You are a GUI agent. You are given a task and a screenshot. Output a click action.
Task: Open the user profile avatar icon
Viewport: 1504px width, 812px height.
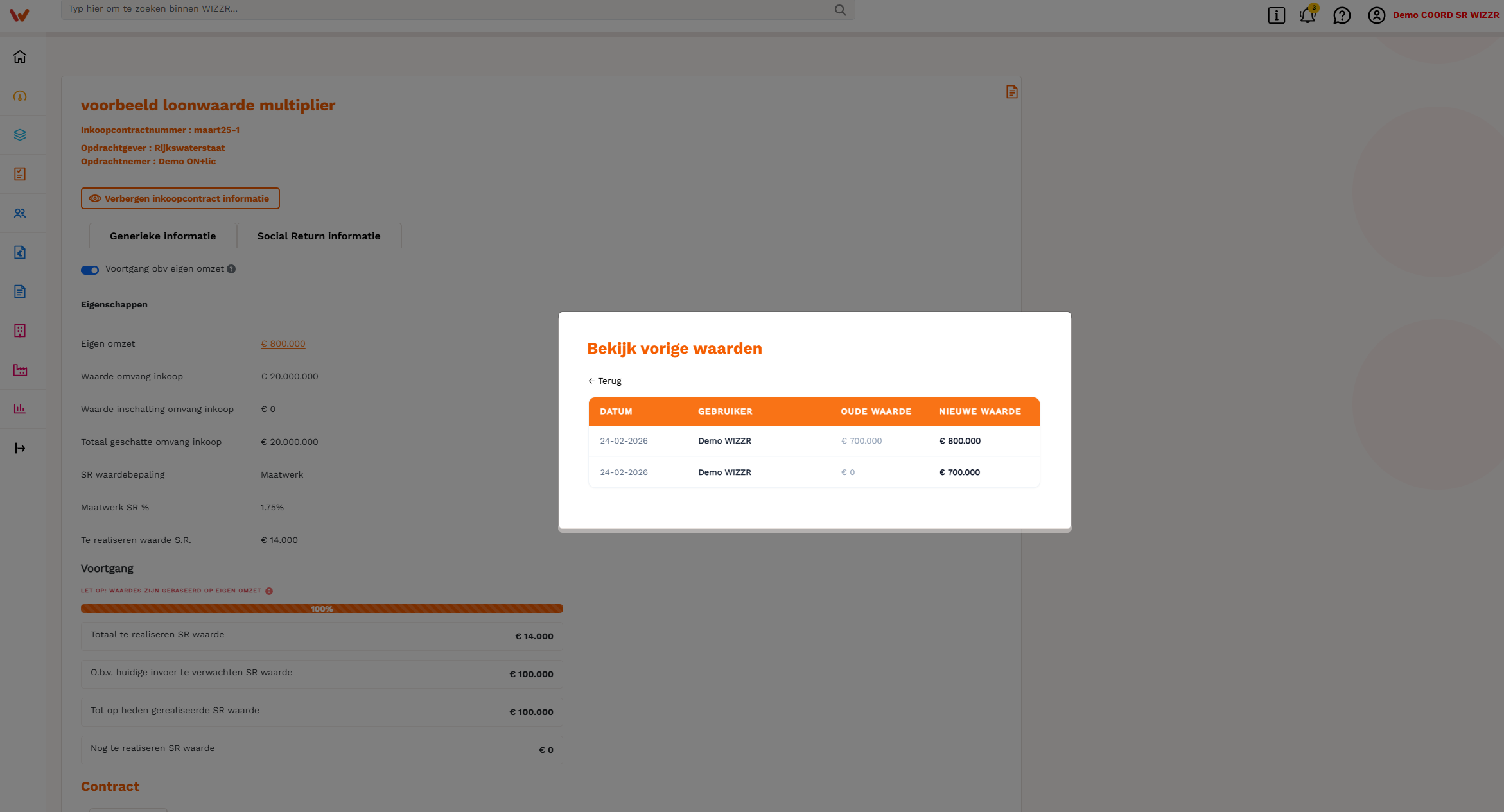pyautogui.click(x=1376, y=15)
